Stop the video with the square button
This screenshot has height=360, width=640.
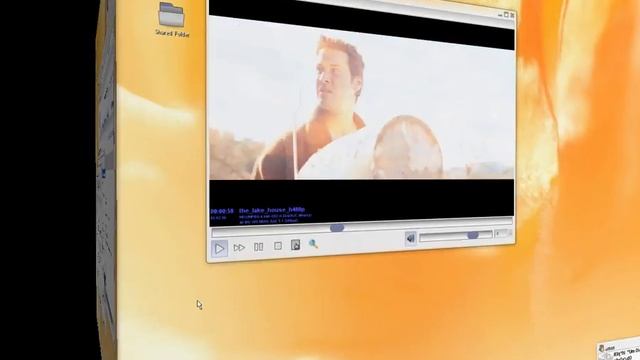point(278,246)
